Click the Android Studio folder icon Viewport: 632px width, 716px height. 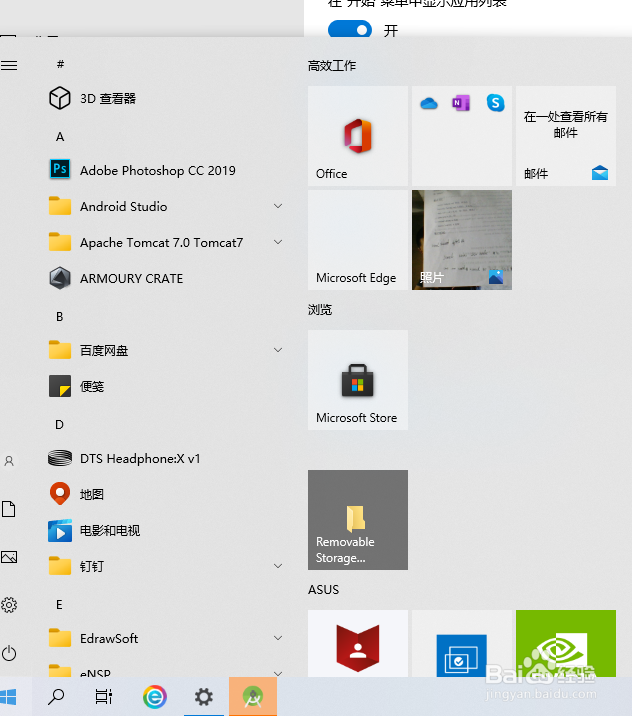tap(60, 206)
